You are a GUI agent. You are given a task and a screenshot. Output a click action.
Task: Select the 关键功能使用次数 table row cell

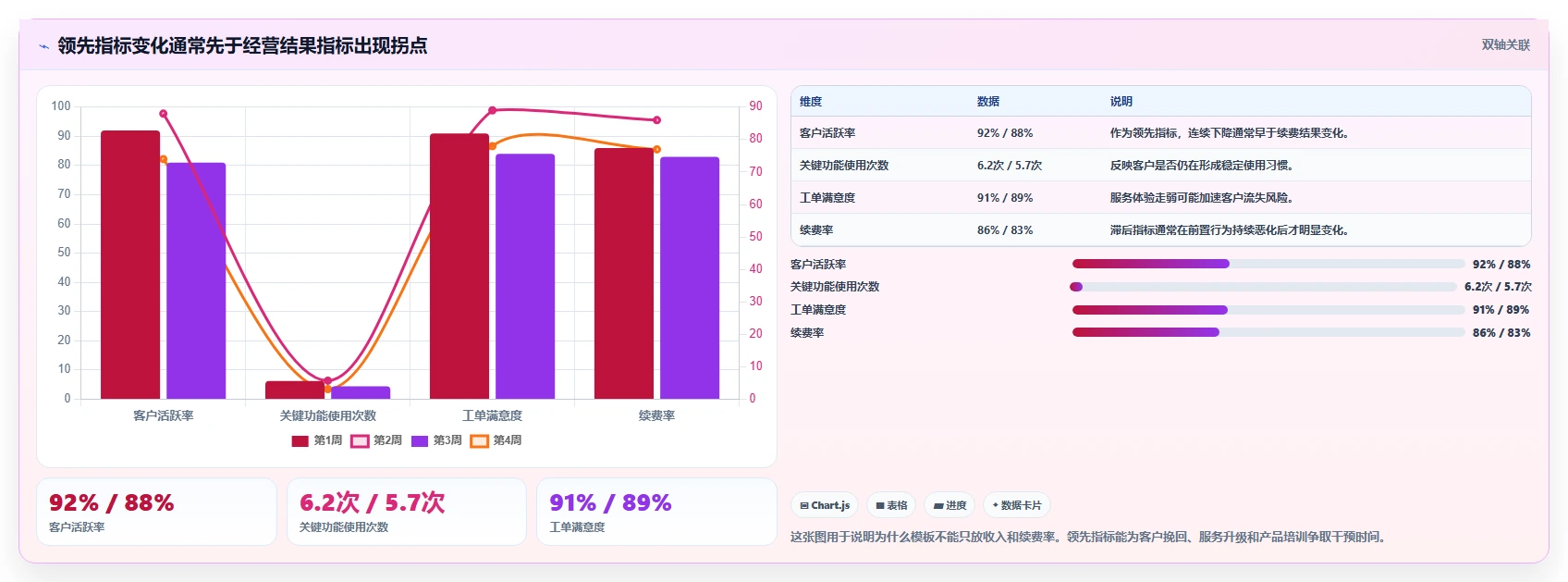point(844,166)
